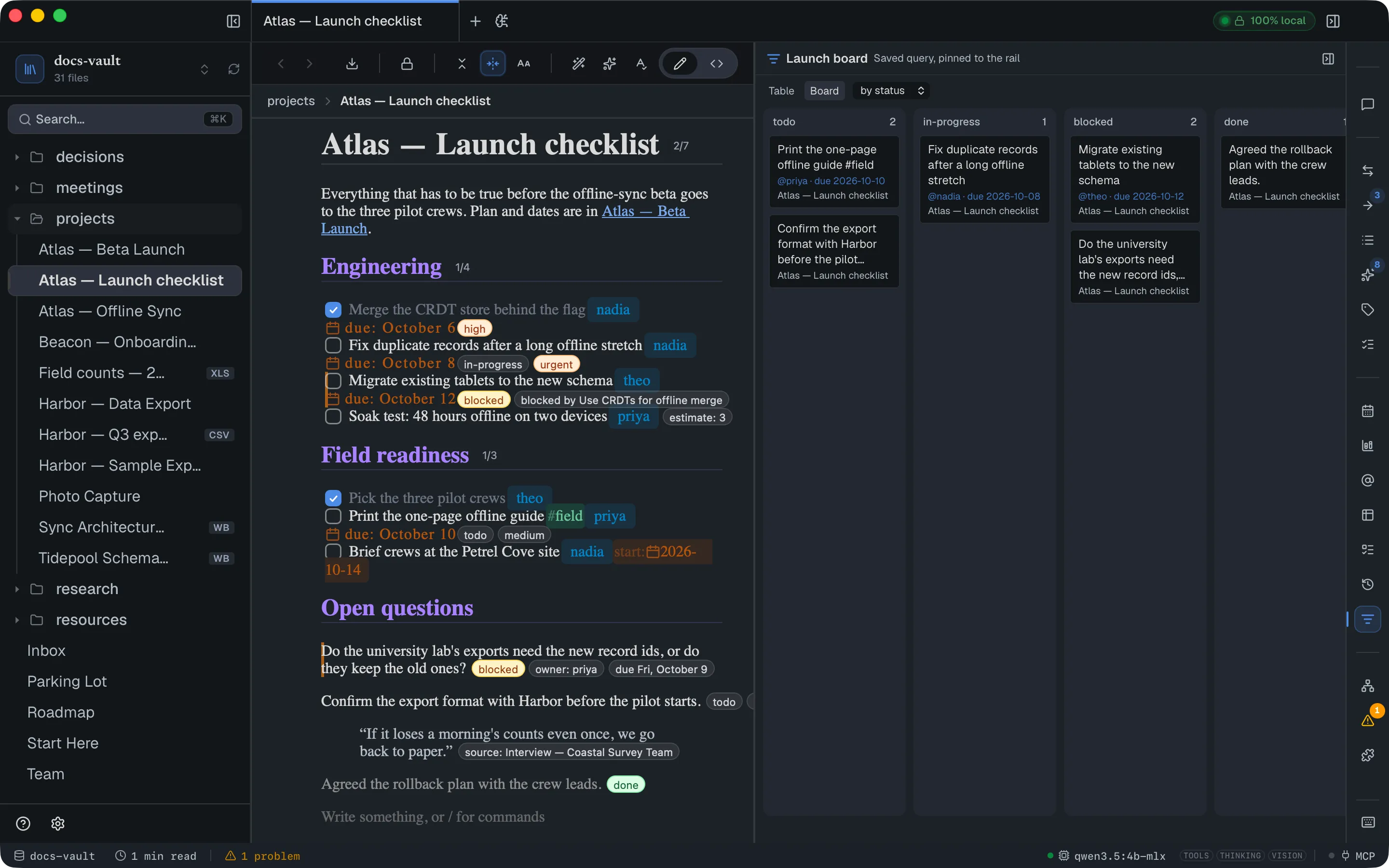Click the lock note icon
The image size is (1389, 868).
tap(407, 64)
